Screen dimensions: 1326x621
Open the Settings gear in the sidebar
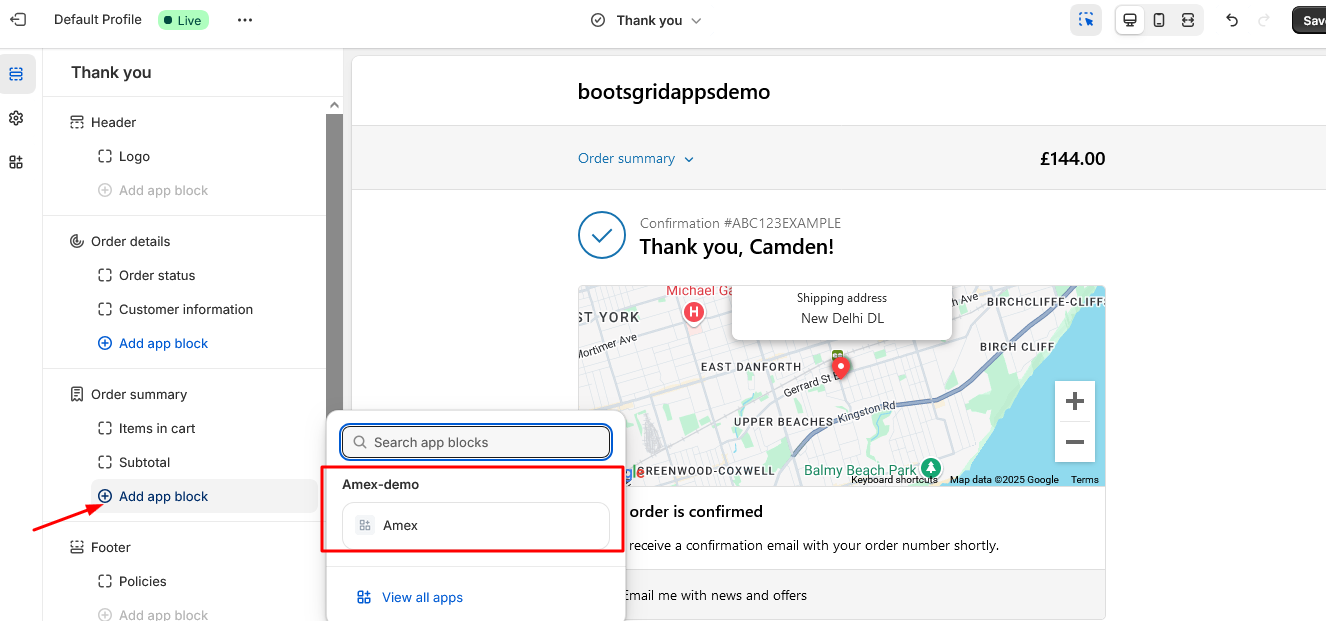[16, 118]
